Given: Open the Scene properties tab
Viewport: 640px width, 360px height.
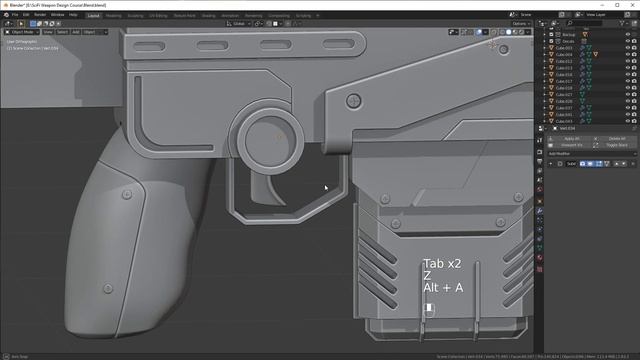Looking at the screenshot, I should click(540, 180).
